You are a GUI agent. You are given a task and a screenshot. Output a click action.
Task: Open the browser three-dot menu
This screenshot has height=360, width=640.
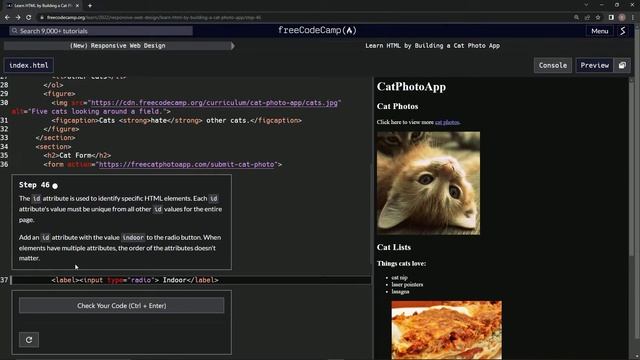tap(633, 18)
